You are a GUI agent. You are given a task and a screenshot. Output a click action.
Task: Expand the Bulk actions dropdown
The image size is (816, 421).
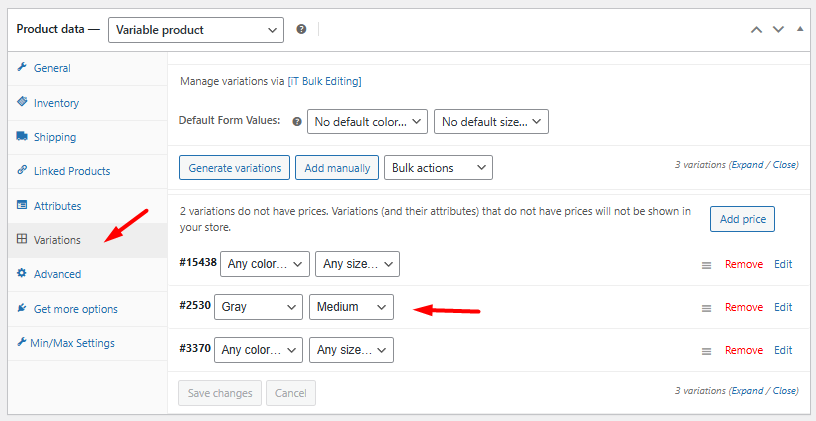click(x=438, y=168)
